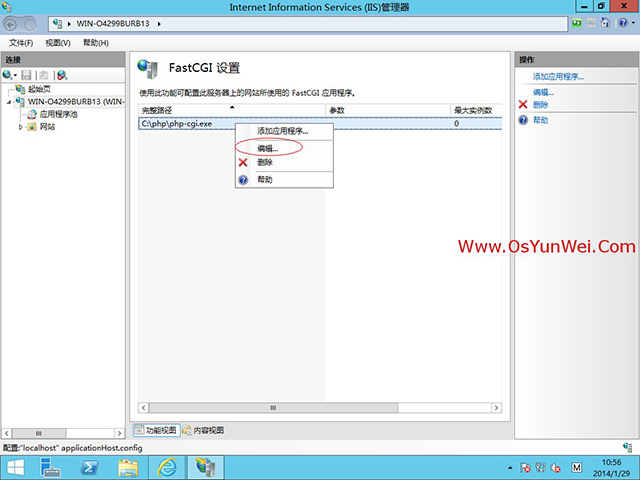The width and height of the screenshot is (640, 480).
Task: Expand the 网站 (Sites) tree node
Action: coord(22,127)
